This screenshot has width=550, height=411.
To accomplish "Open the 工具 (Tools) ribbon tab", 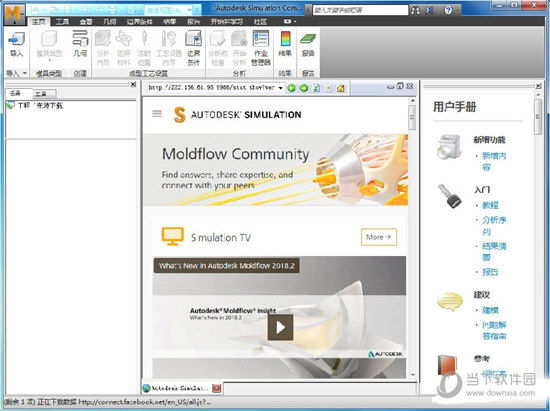I will (x=62, y=22).
